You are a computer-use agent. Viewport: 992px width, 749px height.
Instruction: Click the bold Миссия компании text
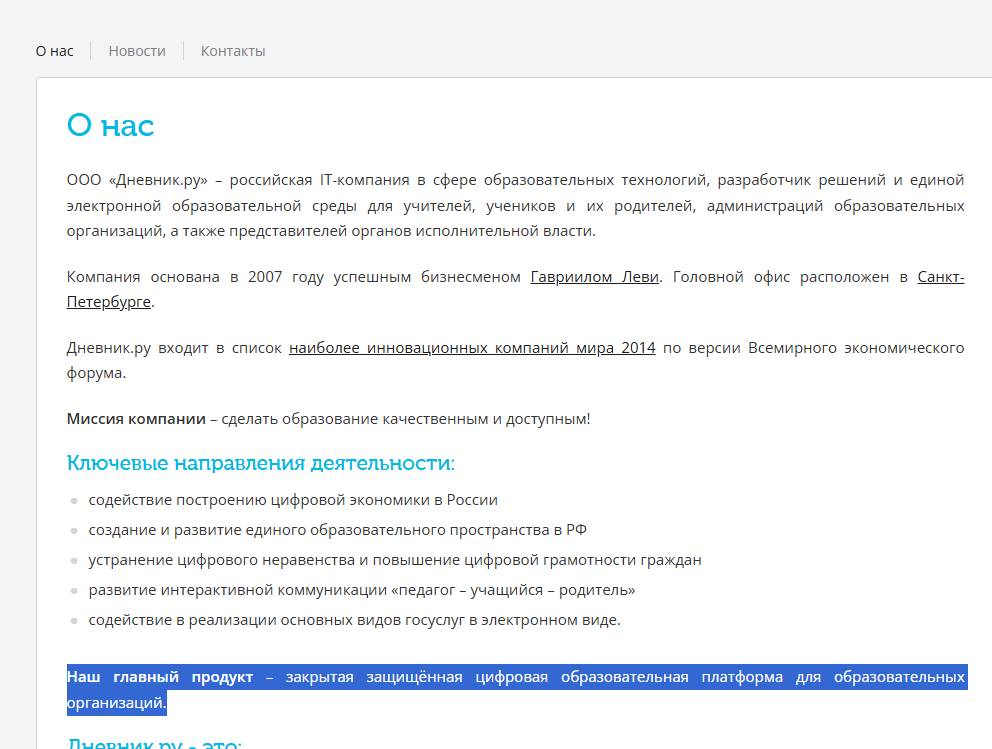[x=136, y=419]
